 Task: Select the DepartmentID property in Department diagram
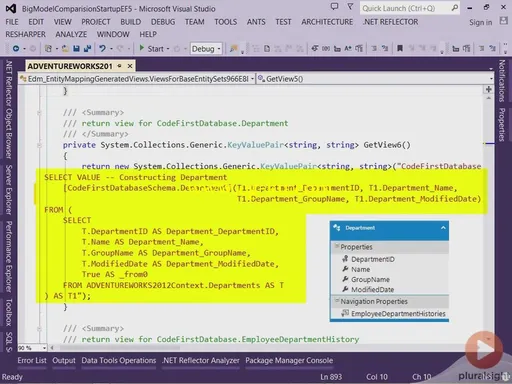[368, 259]
